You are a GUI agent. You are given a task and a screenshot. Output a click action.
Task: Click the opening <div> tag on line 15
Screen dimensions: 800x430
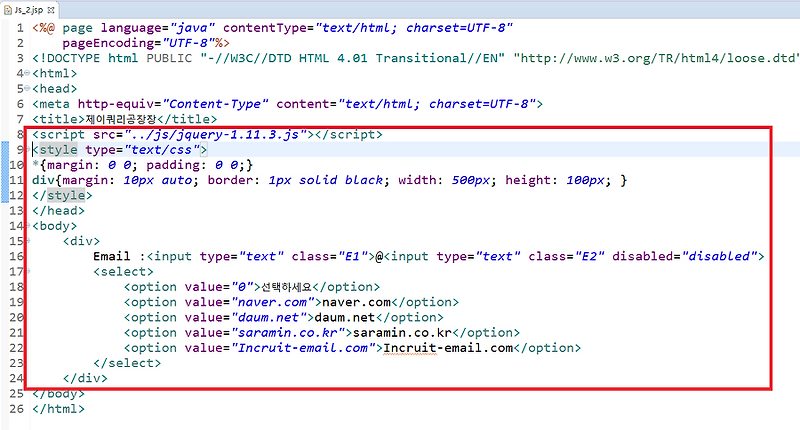tap(82, 241)
